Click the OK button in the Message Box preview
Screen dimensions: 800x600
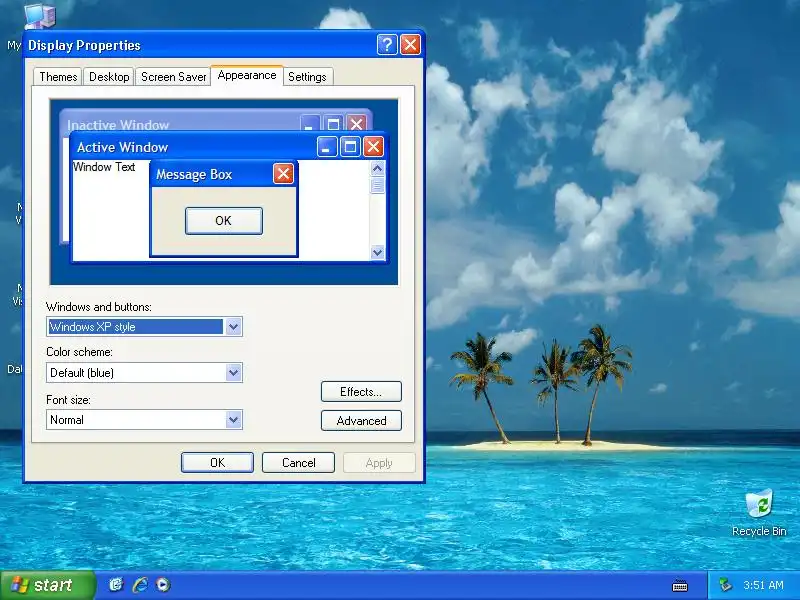tap(223, 221)
